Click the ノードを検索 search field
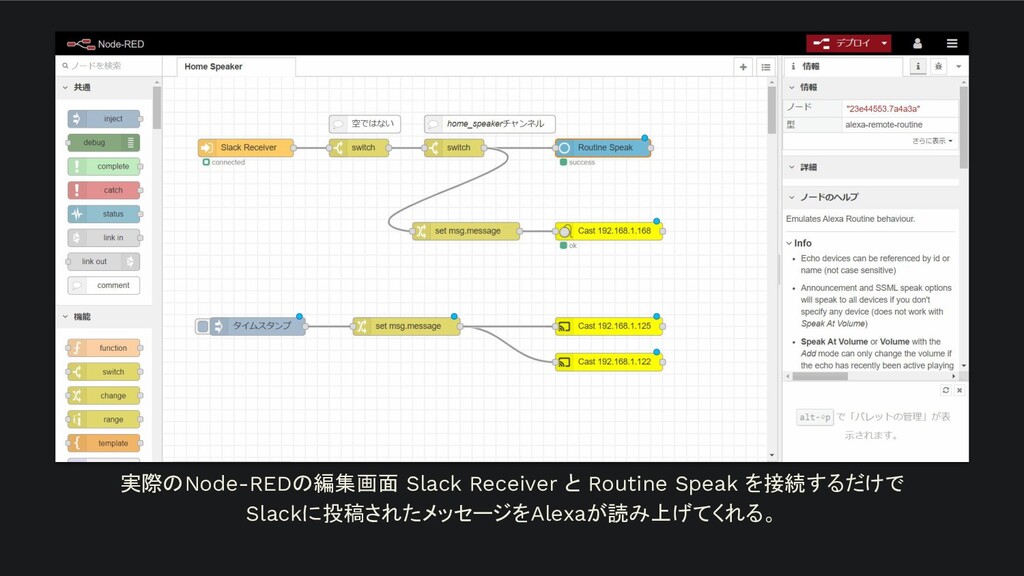 coord(108,65)
